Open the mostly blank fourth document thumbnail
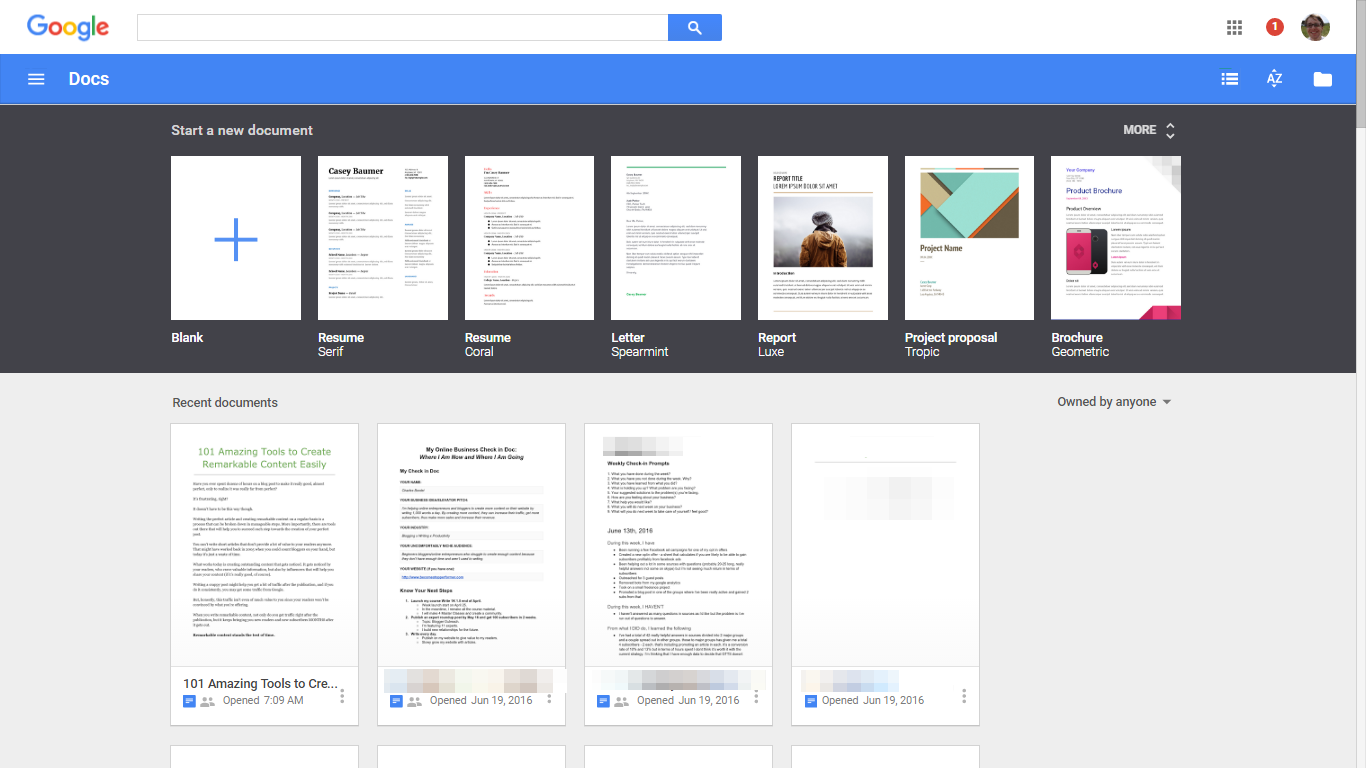The width and height of the screenshot is (1366, 768). pos(885,545)
